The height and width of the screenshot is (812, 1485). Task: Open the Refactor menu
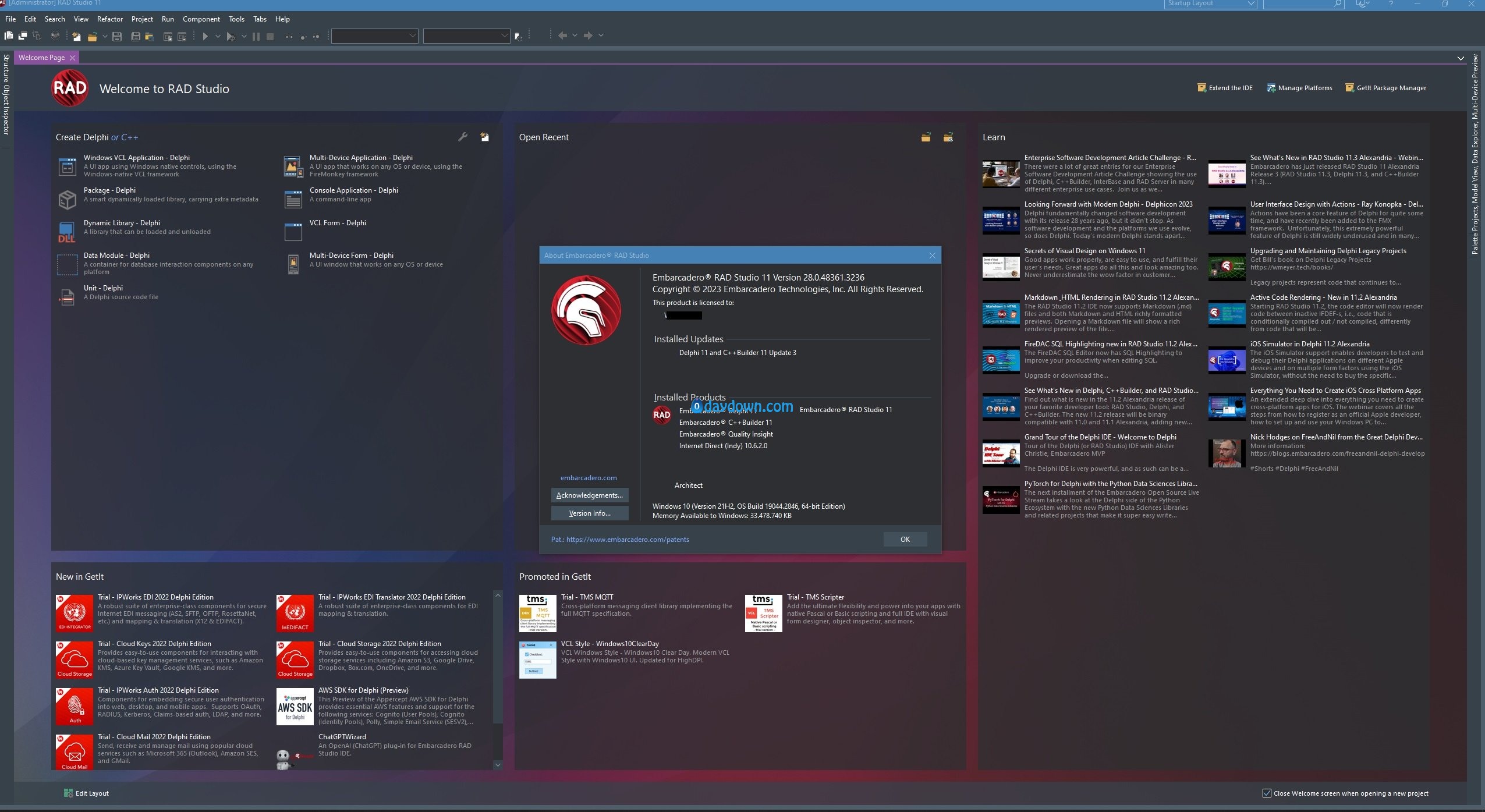[x=110, y=19]
